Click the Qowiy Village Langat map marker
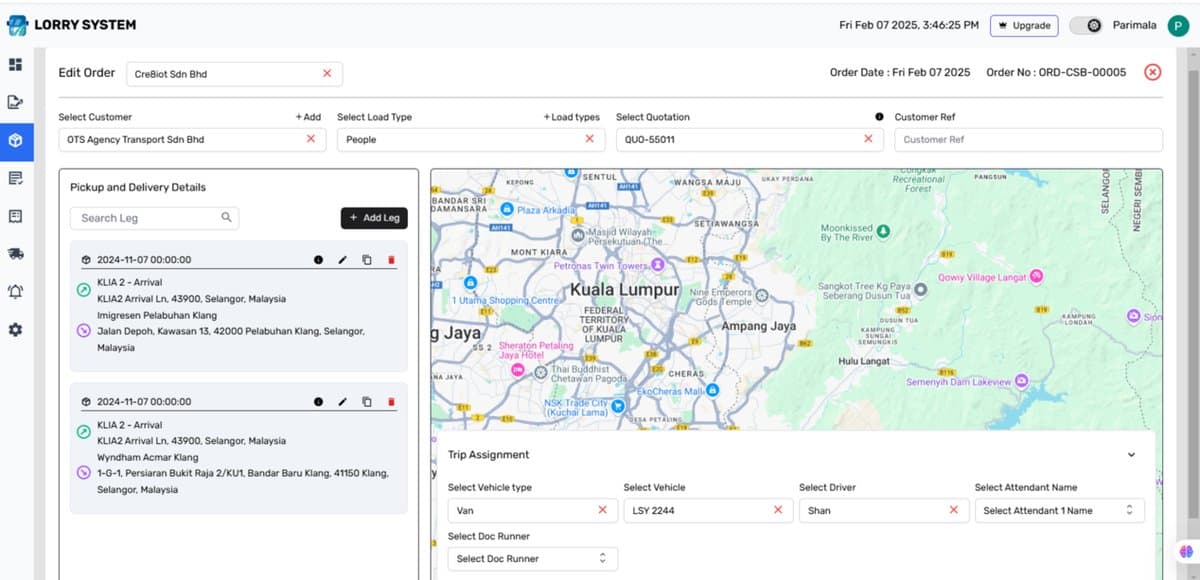The image size is (1200, 580). (x=1037, y=276)
